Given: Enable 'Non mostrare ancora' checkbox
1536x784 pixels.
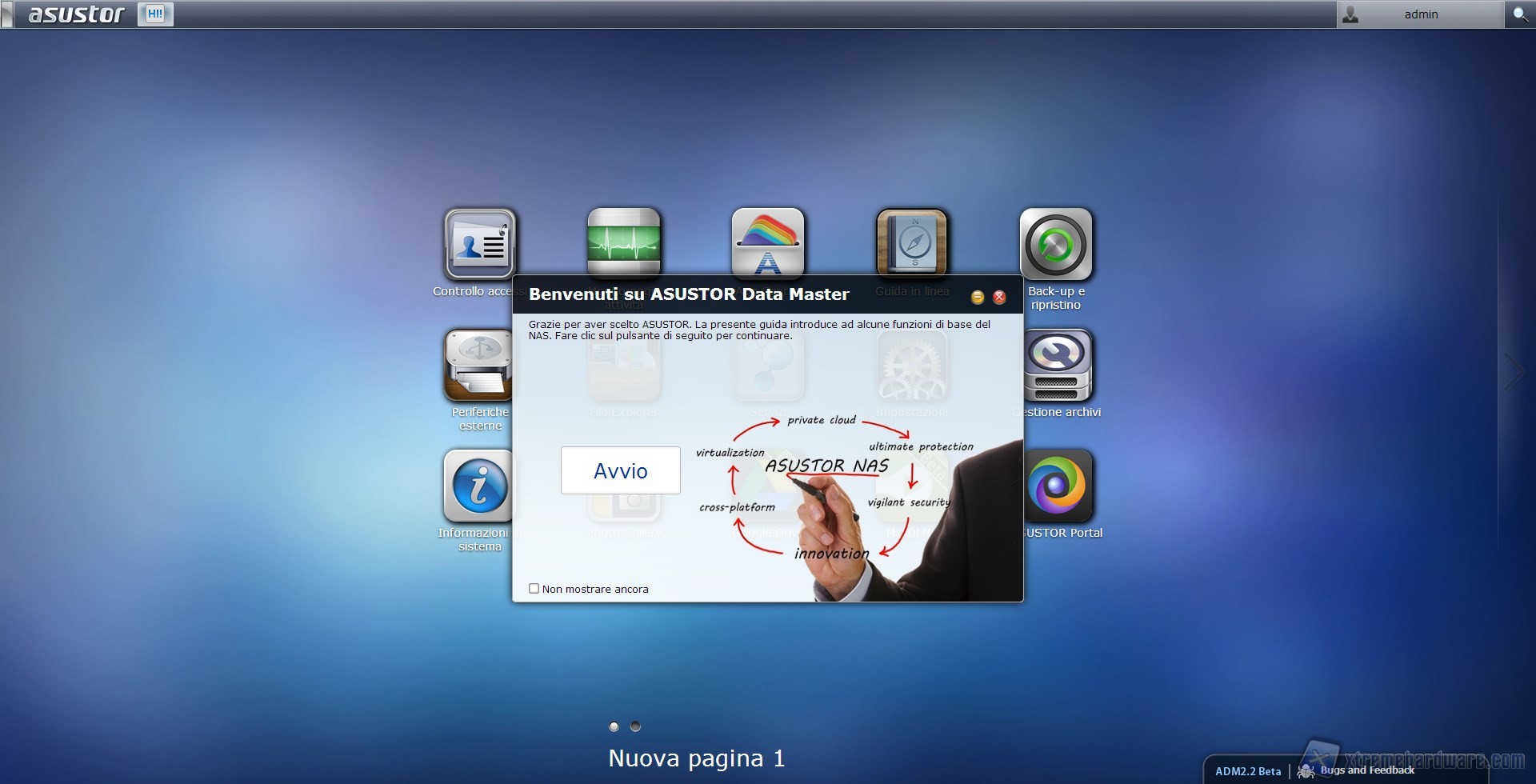Looking at the screenshot, I should 534,589.
